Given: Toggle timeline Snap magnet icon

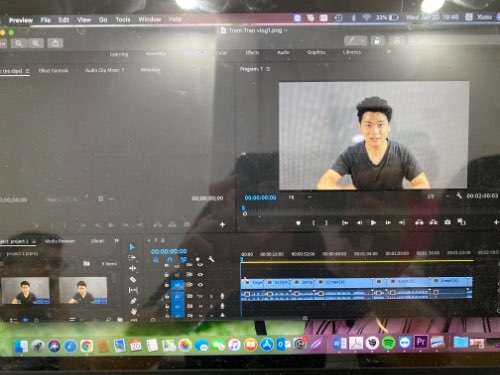Looking at the screenshot, I should pos(170,260).
